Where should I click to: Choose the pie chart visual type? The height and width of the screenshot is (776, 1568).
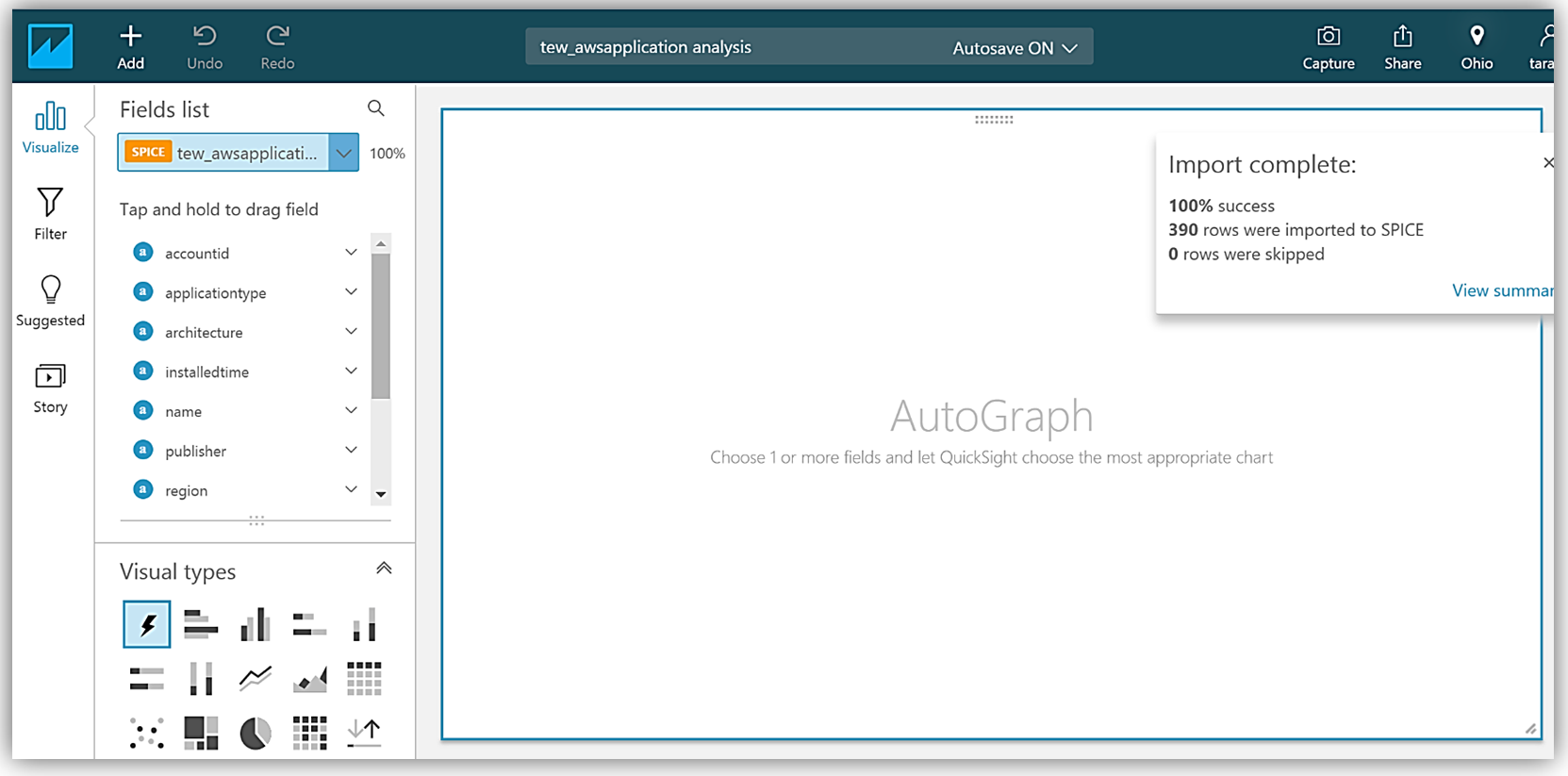[x=255, y=733]
